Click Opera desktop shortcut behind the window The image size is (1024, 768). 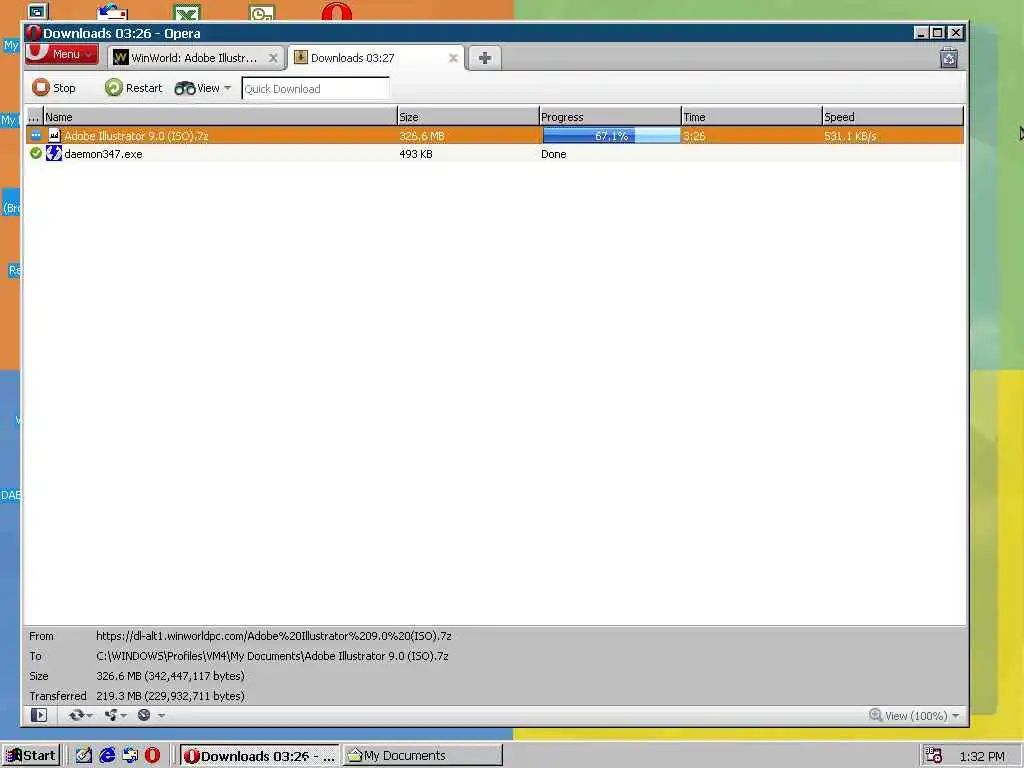point(337,11)
